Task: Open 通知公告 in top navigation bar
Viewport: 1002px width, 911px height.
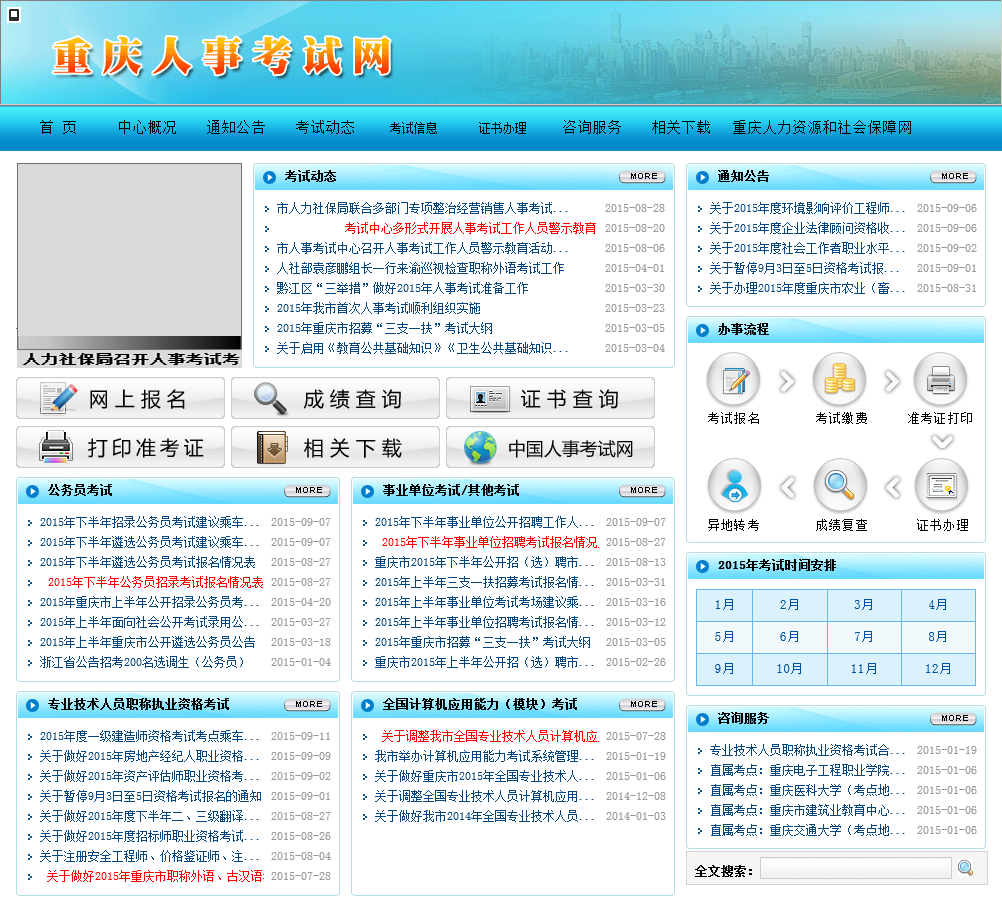Action: tap(236, 127)
